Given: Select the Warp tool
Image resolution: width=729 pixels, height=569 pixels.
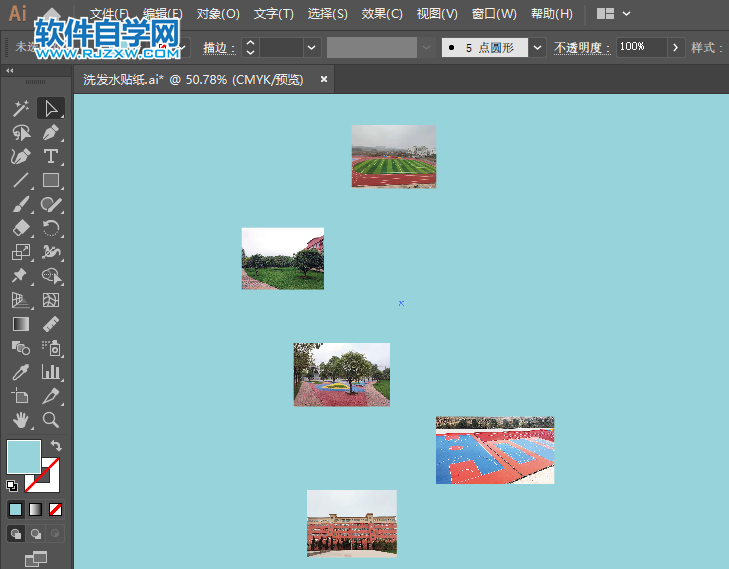Looking at the screenshot, I should tap(51, 252).
